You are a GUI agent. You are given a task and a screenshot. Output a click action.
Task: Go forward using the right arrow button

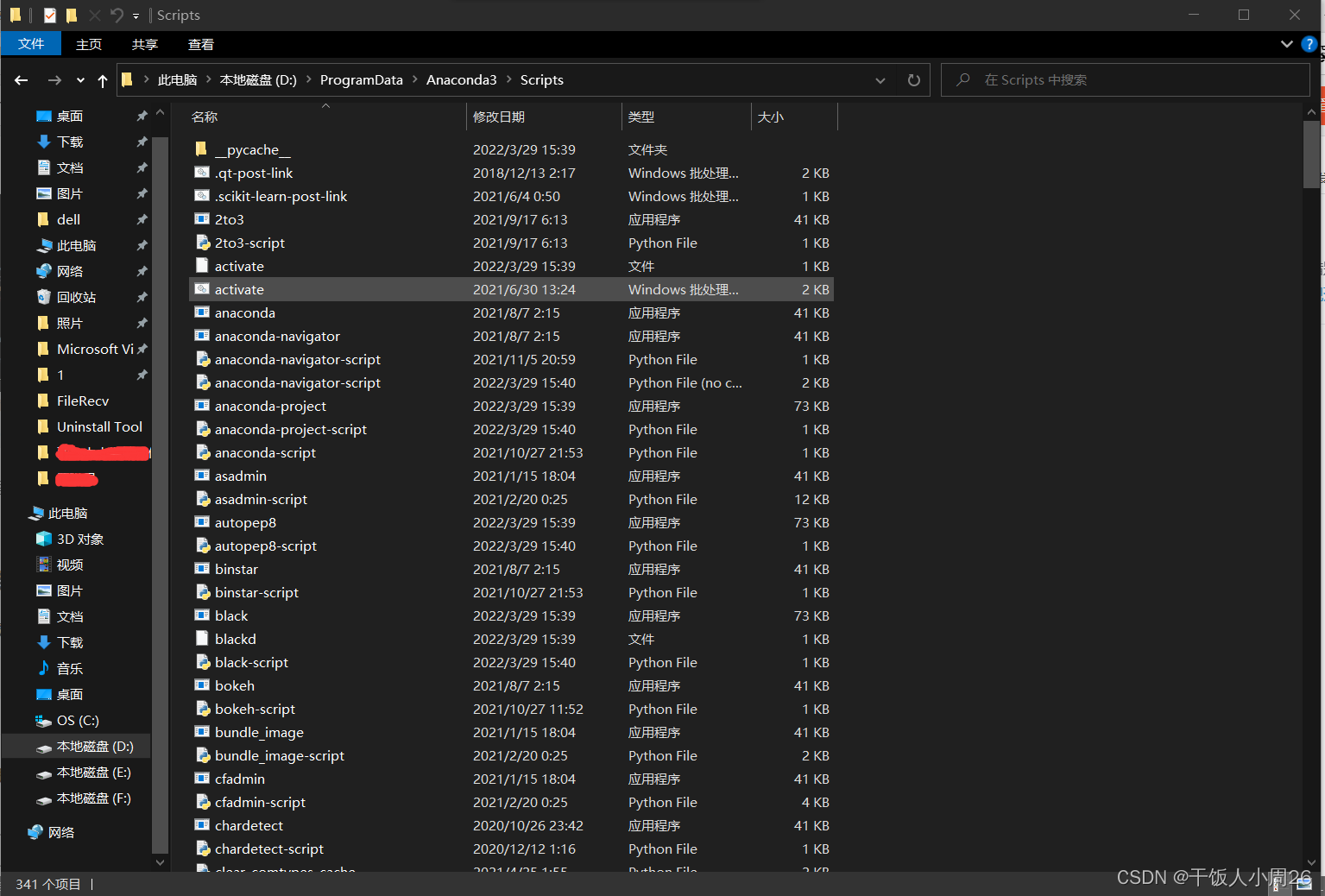click(x=54, y=80)
